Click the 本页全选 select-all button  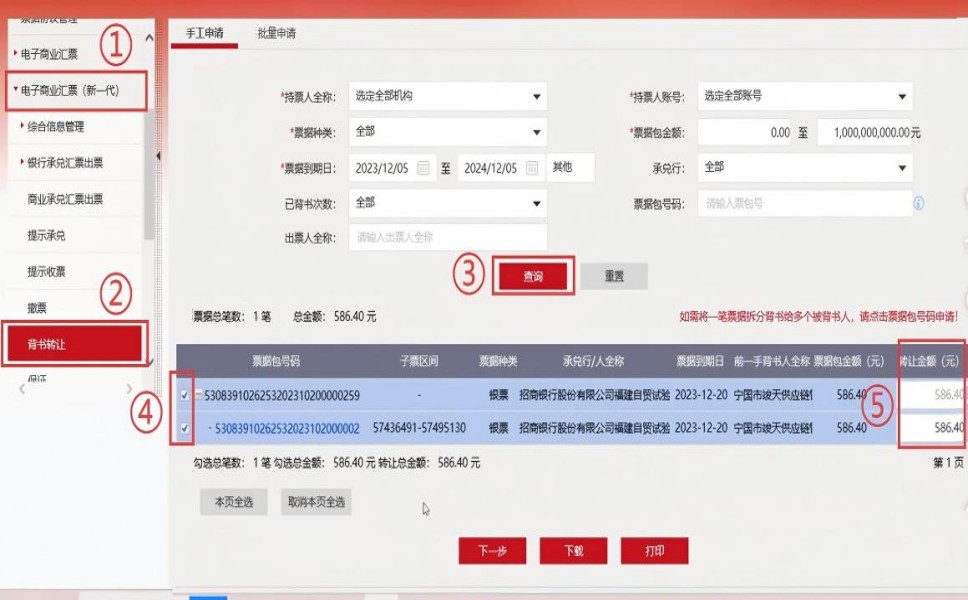[233, 502]
